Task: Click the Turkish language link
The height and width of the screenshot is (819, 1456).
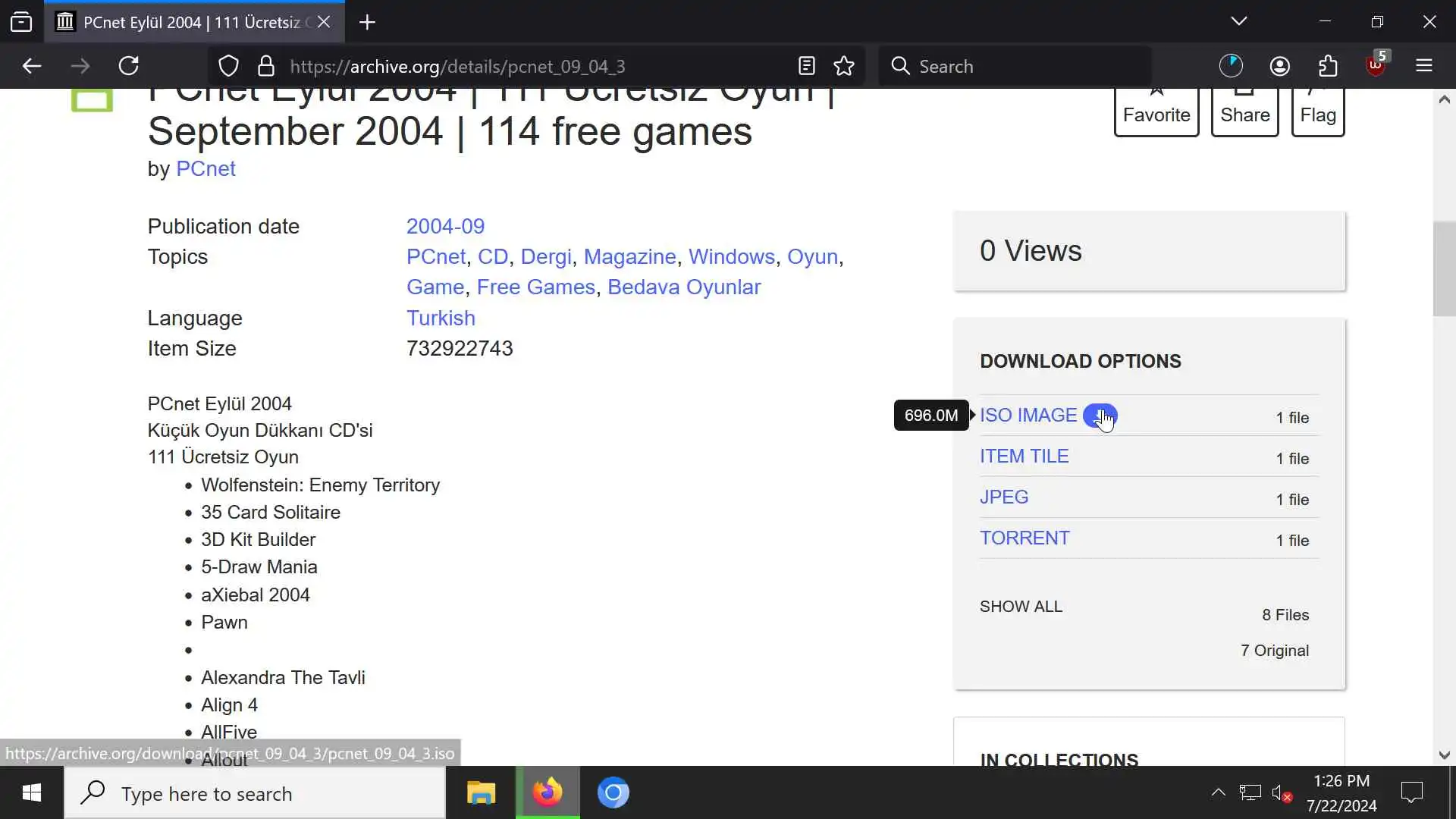Action: [441, 318]
